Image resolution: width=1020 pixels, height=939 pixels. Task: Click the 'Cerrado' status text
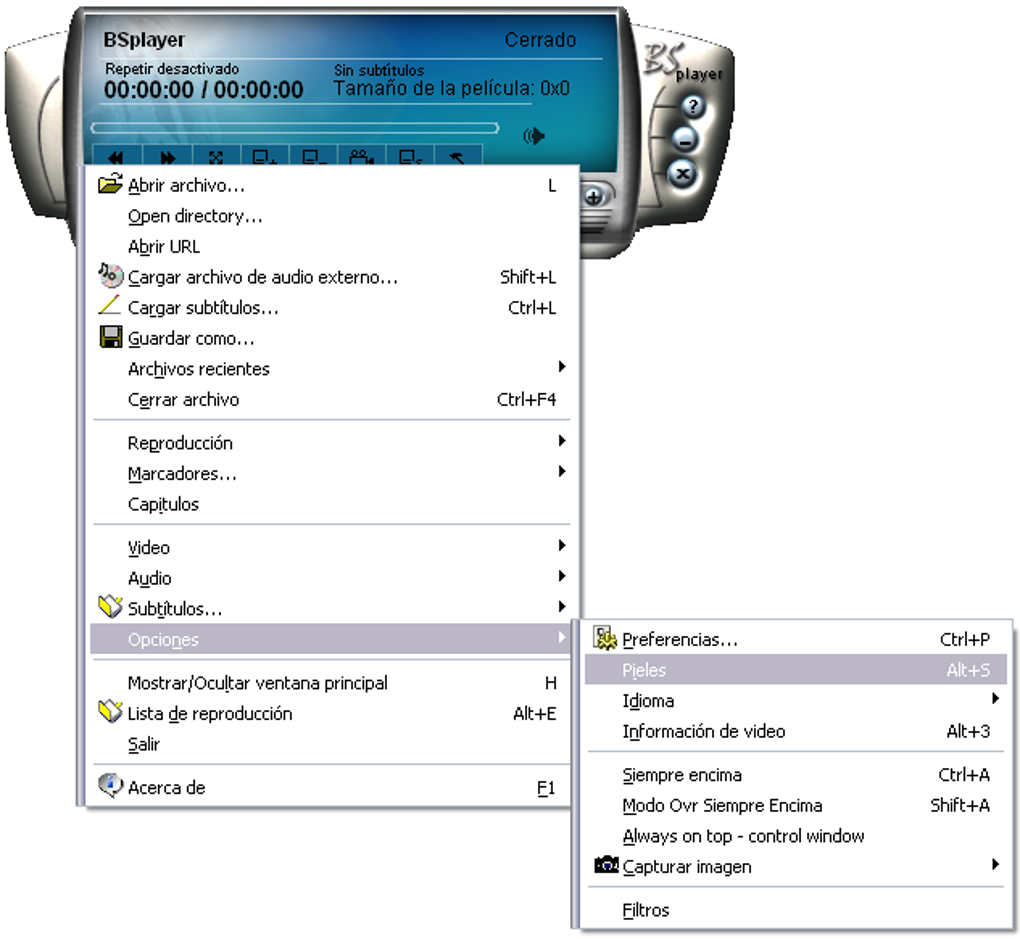point(541,40)
